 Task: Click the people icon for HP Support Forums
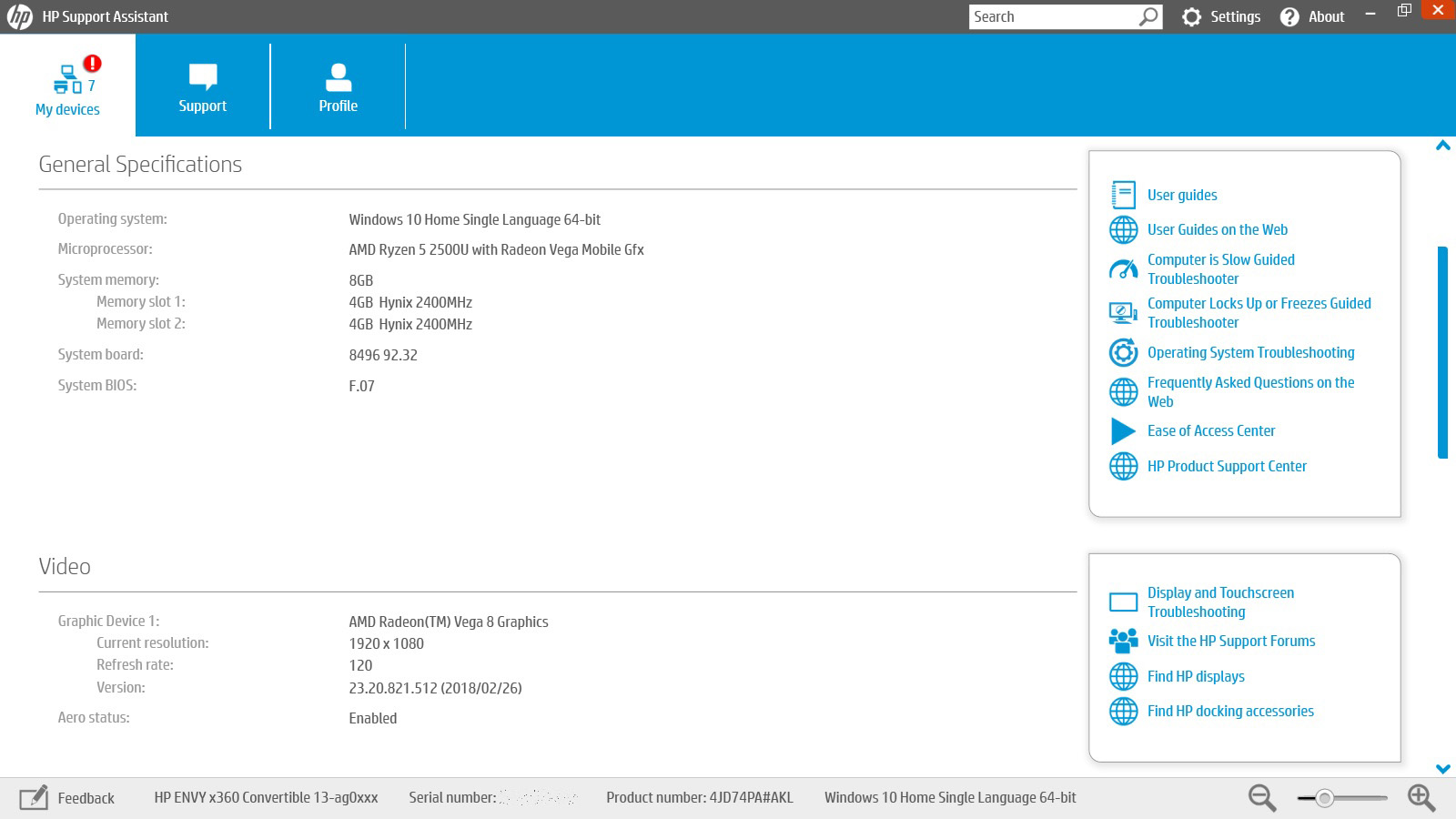pyautogui.click(x=1123, y=641)
